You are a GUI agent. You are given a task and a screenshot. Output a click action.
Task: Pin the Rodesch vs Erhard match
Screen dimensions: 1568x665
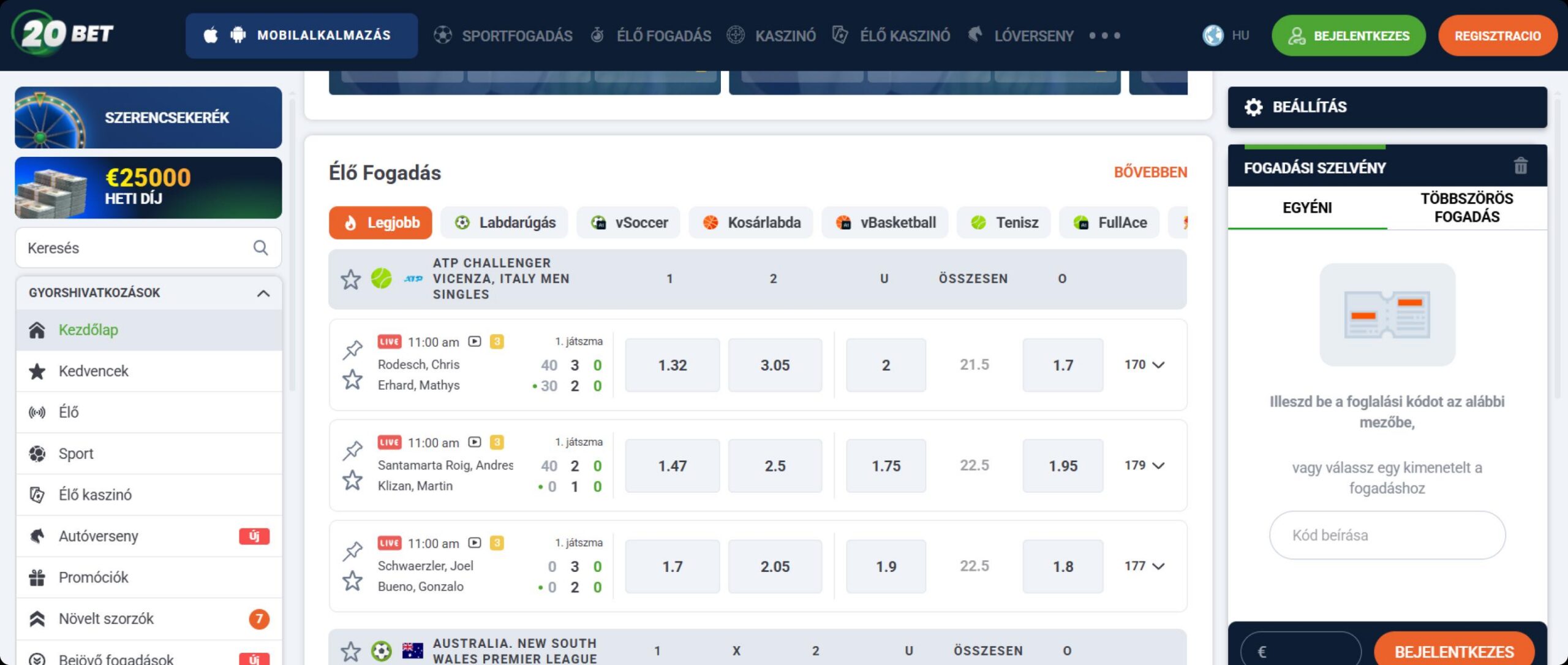click(352, 349)
